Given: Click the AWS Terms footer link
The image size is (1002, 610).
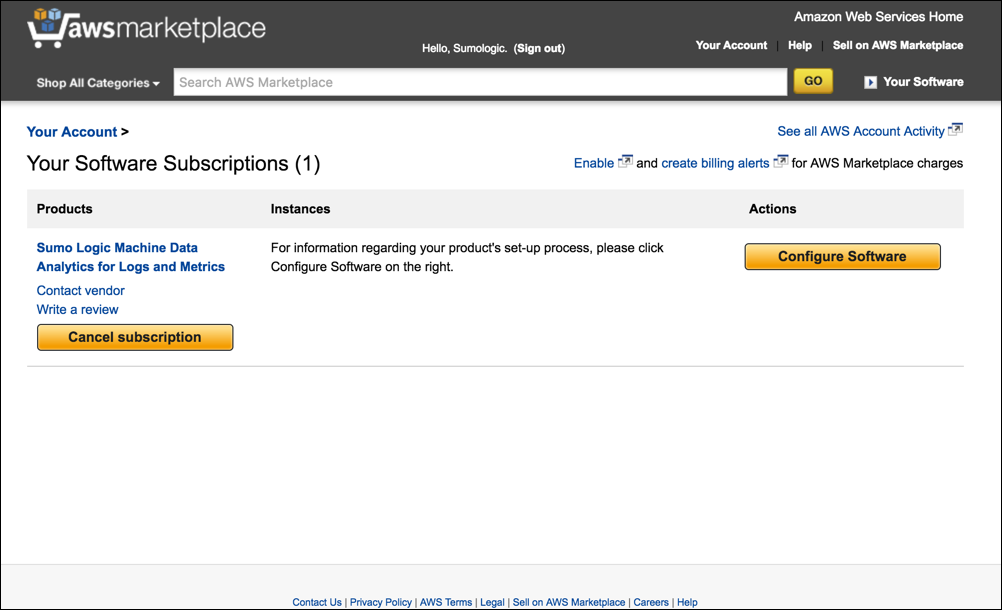Looking at the screenshot, I should click(x=445, y=602).
